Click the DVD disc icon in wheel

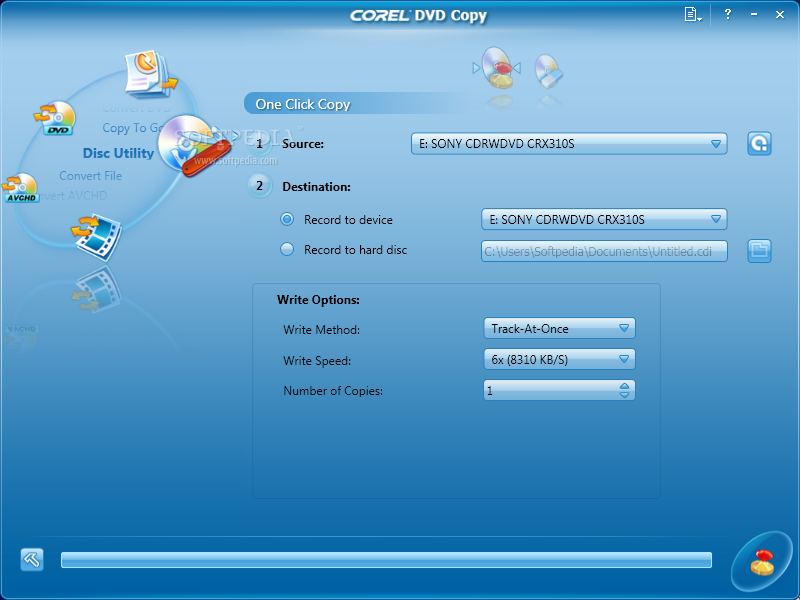(56, 118)
